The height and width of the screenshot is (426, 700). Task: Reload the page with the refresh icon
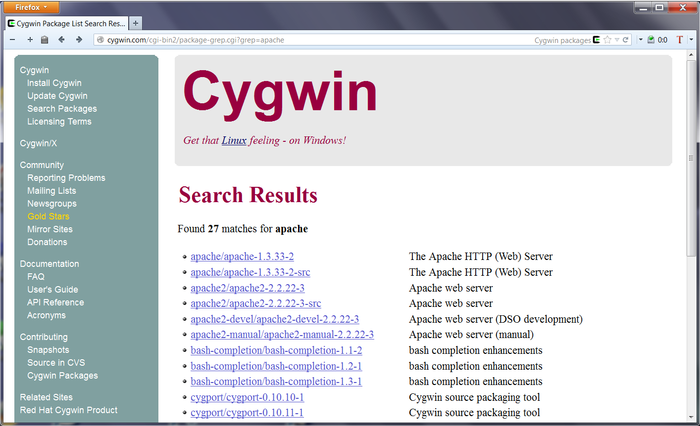(625, 40)
